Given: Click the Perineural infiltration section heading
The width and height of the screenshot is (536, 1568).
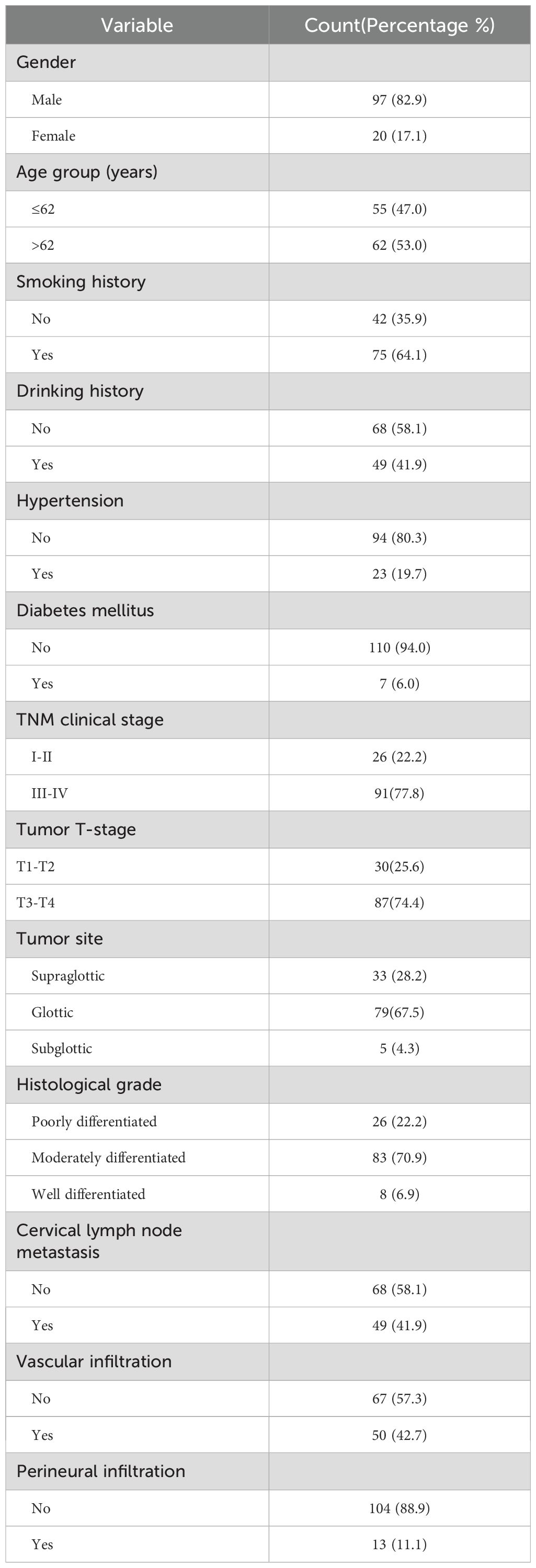Looking at the screenshot, I should tap(101, 1471).
